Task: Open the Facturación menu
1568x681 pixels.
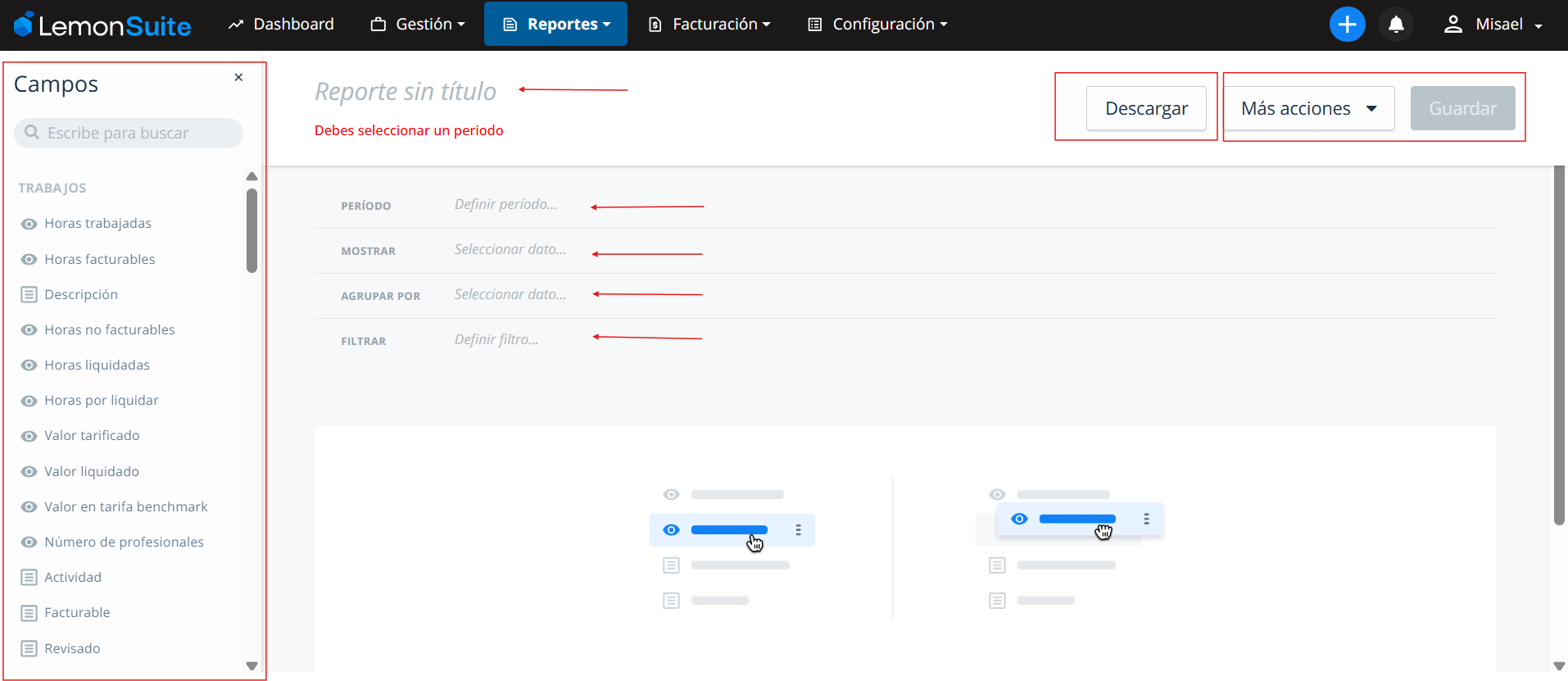Action: pos(709,24)
